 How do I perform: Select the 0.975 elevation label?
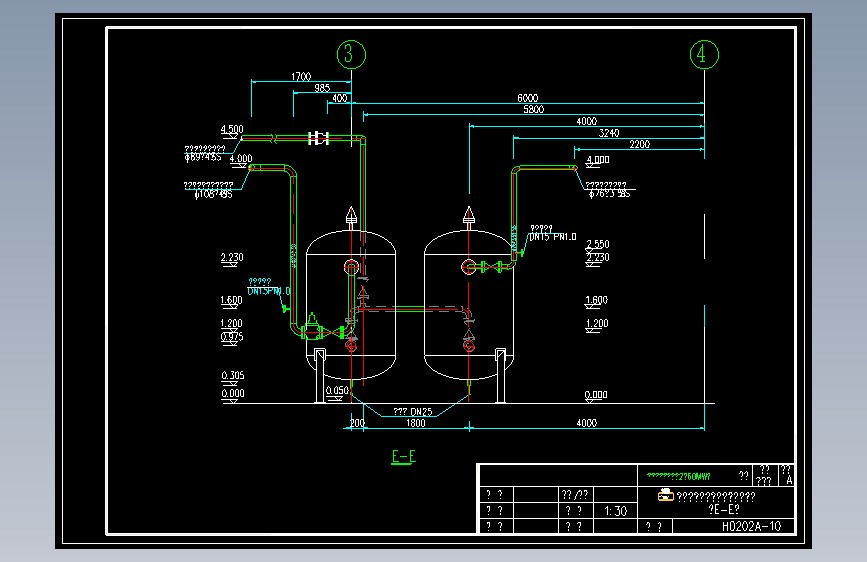[232, 336]
